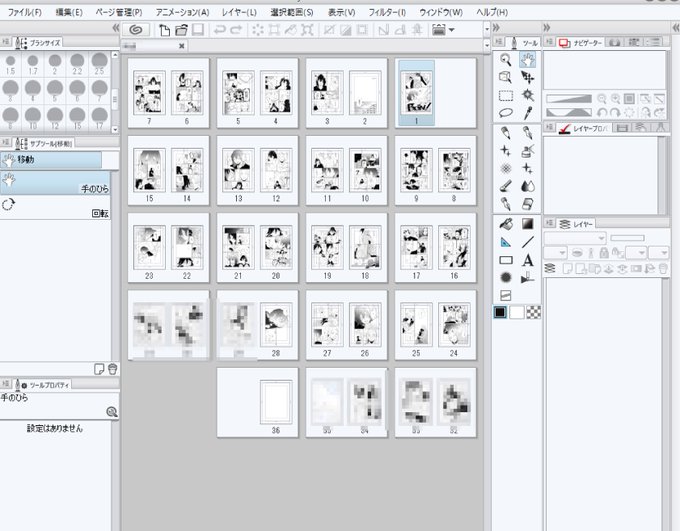
Task: Click the Undo arrow in command bar
Action: point(220,30)
